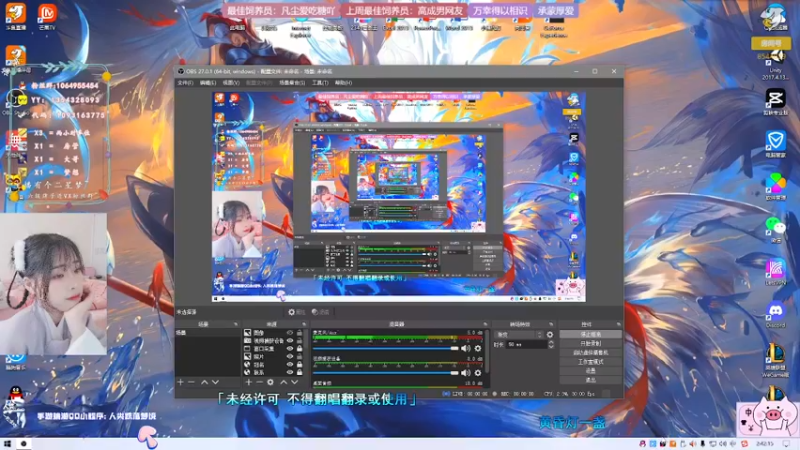The width and height of the screenshot is (800, 450).
Task: Pop out the sources dock panel
Action: 304,324
